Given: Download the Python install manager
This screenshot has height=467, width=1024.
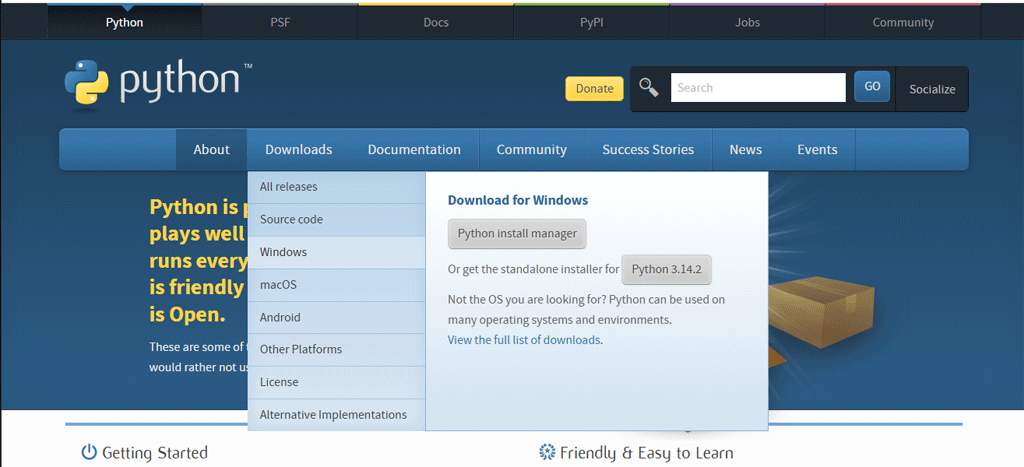Looking at the screenshot, I should 517,234.
